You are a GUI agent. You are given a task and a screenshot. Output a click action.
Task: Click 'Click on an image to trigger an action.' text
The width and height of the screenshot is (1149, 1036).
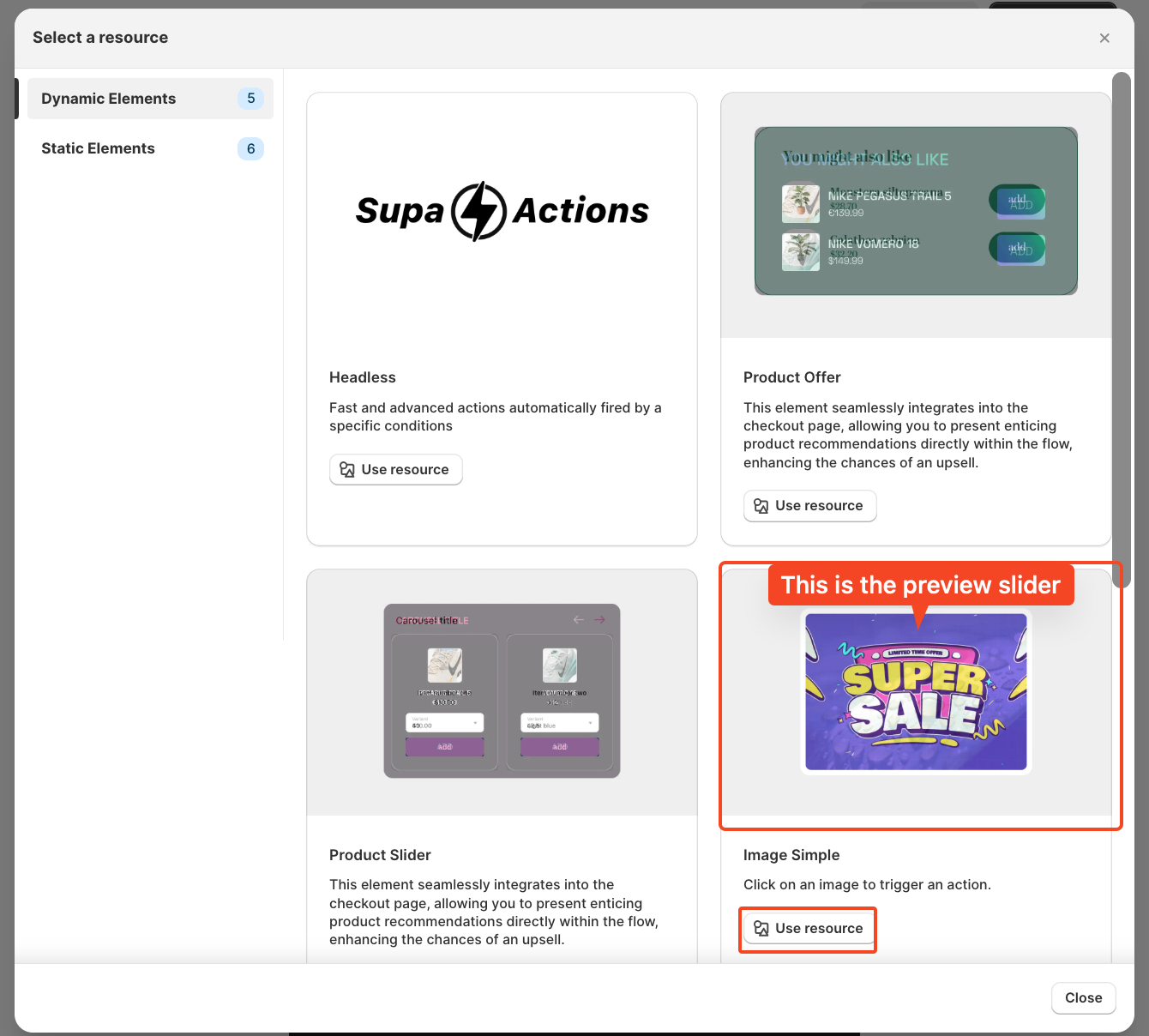click(x=867, y=884)
